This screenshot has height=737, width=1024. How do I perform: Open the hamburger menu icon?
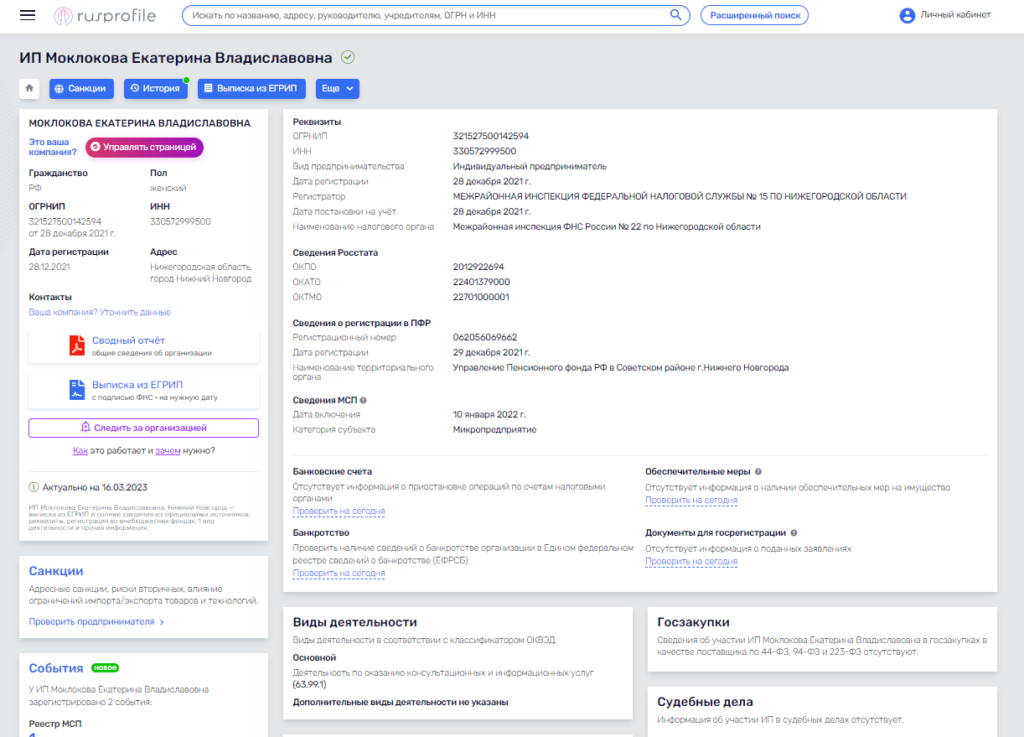[x=27, y=15]
